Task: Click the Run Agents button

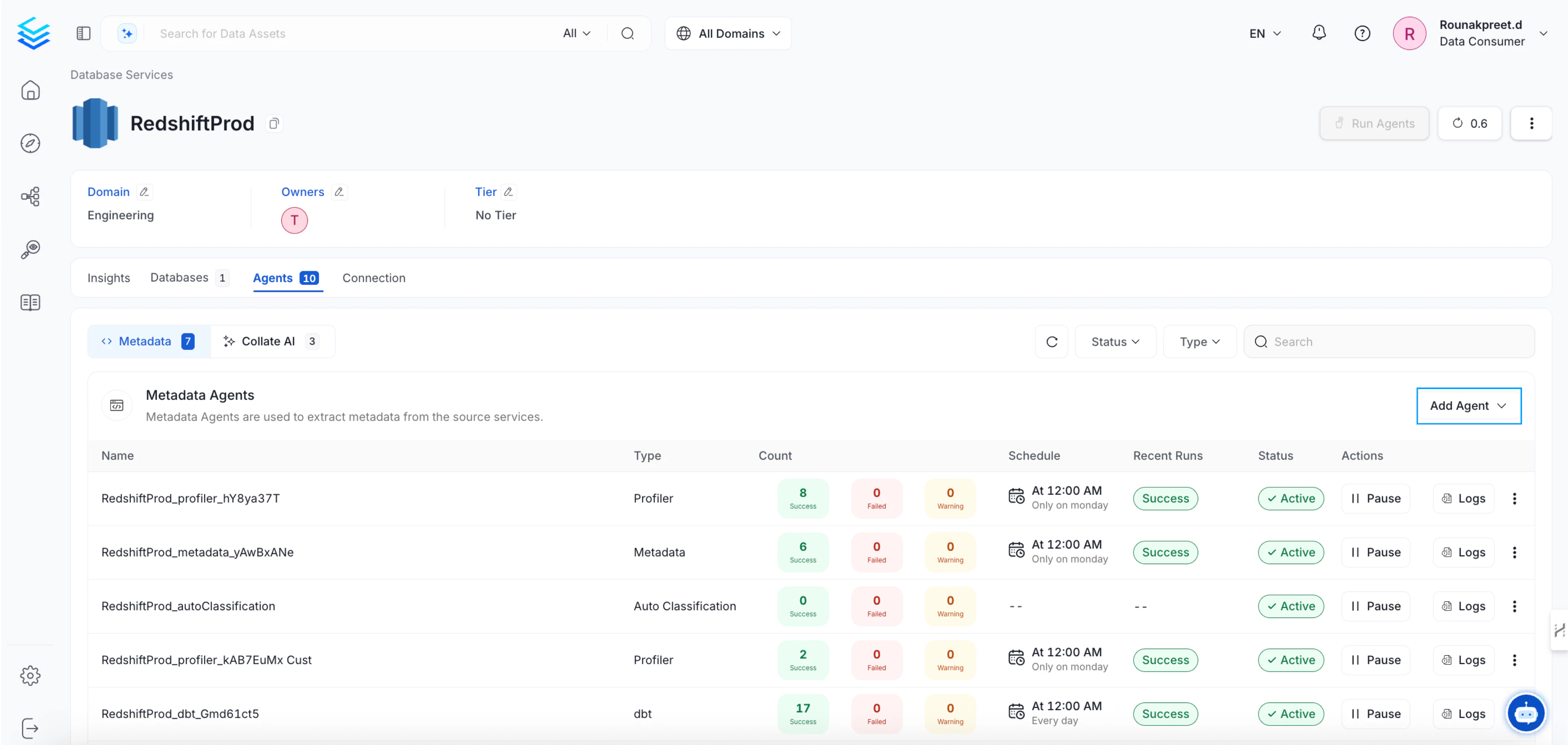Action: [1374, 124]
